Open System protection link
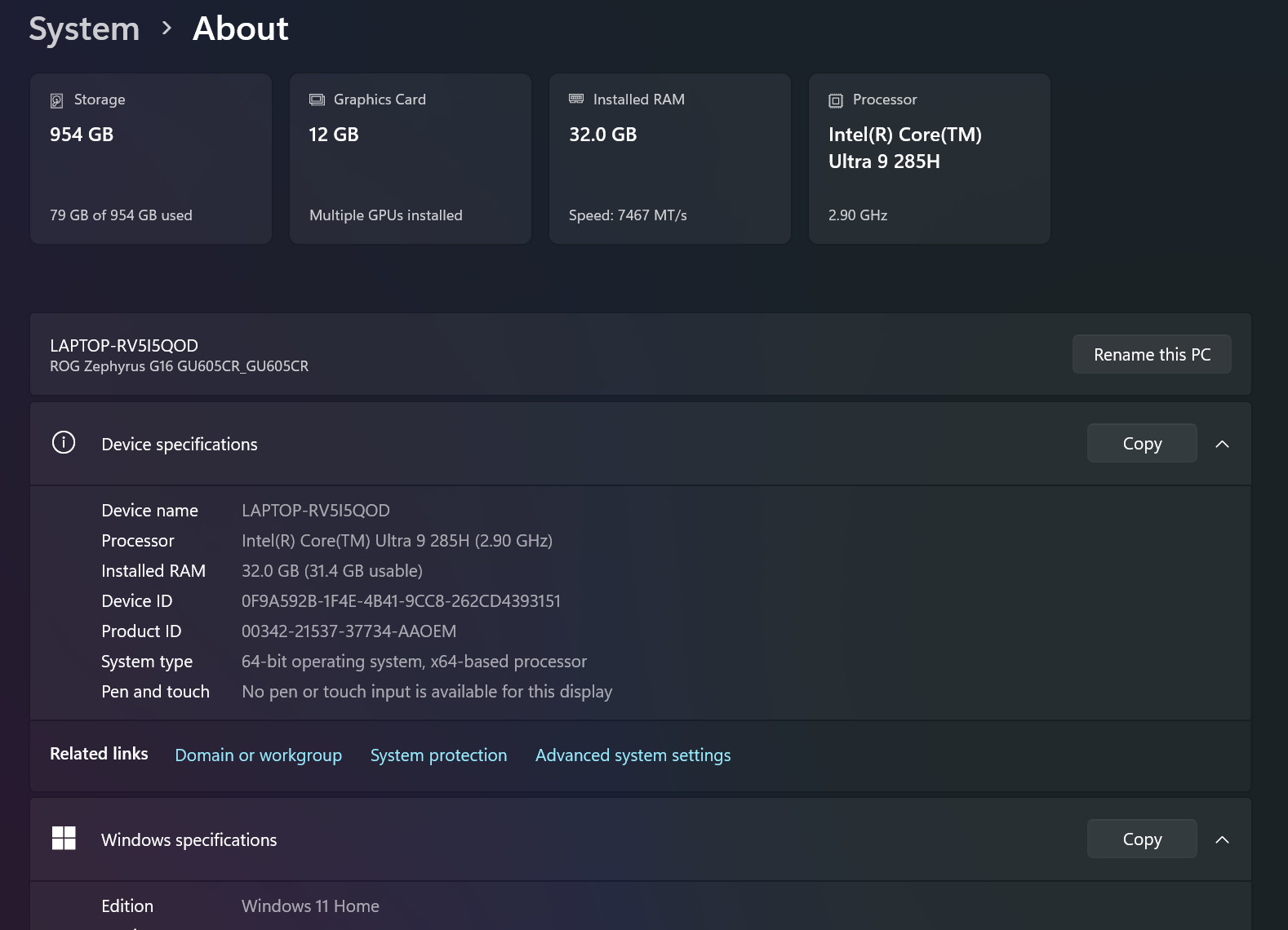Viewport: 1288px width, 930px height. (x=438, y=755)
